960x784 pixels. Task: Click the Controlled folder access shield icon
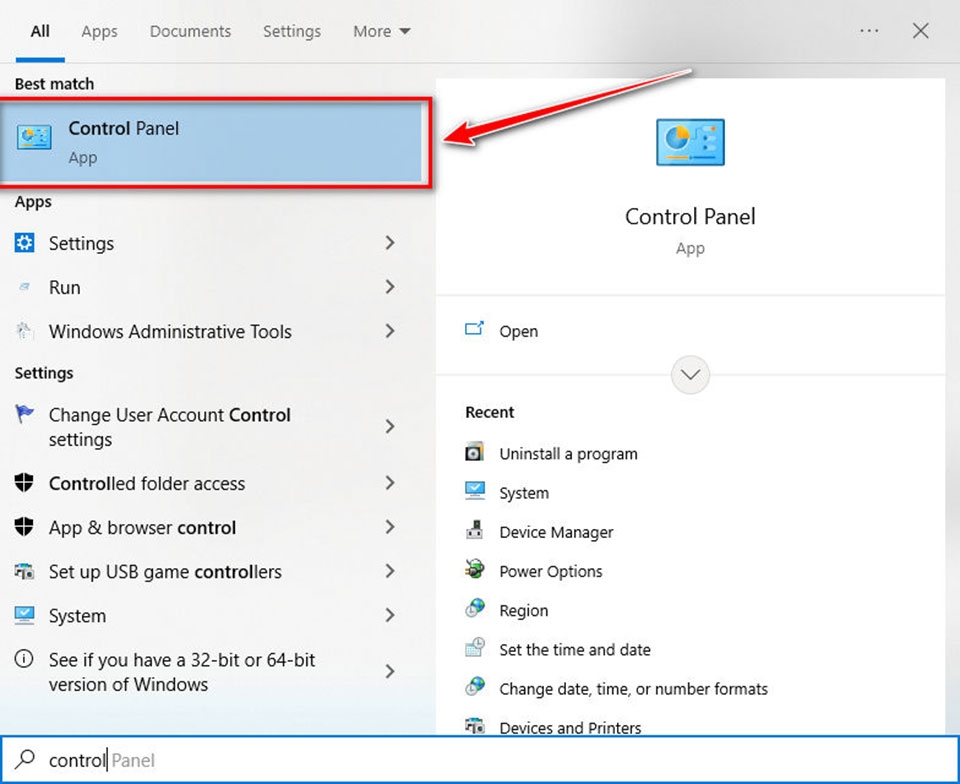pos(25,483)
